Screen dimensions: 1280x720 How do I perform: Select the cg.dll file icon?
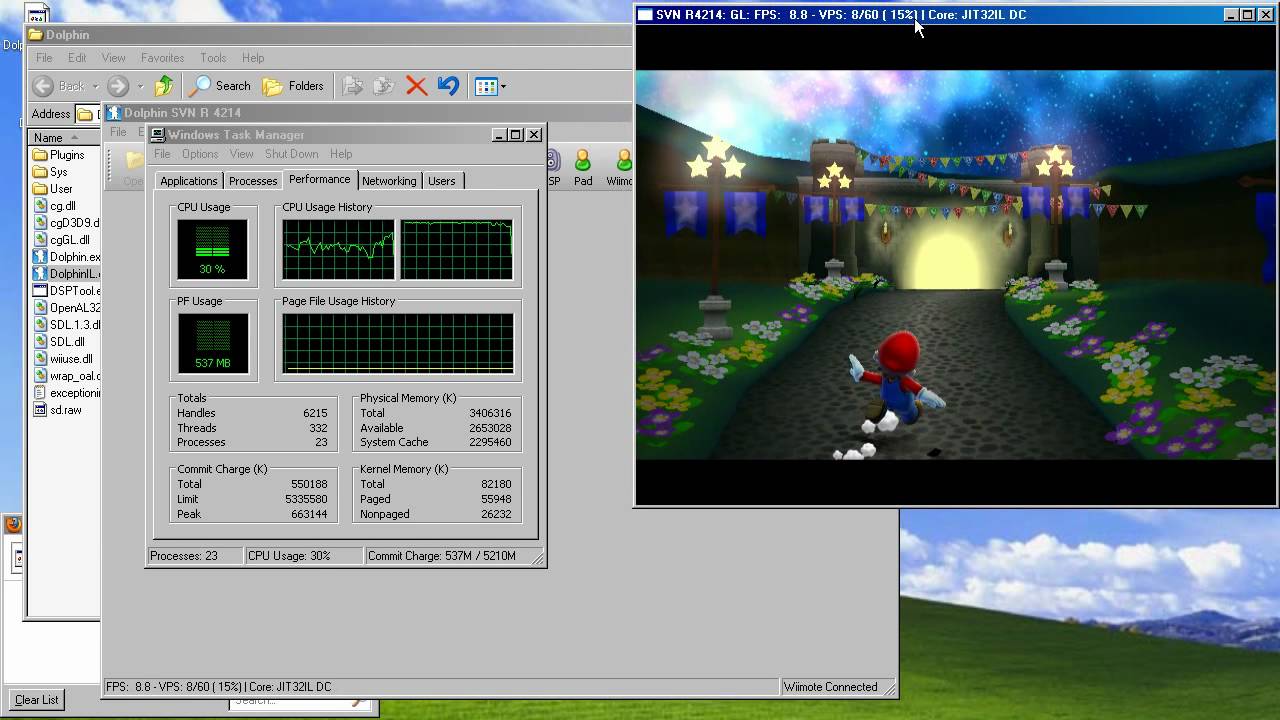coord(40,206)
